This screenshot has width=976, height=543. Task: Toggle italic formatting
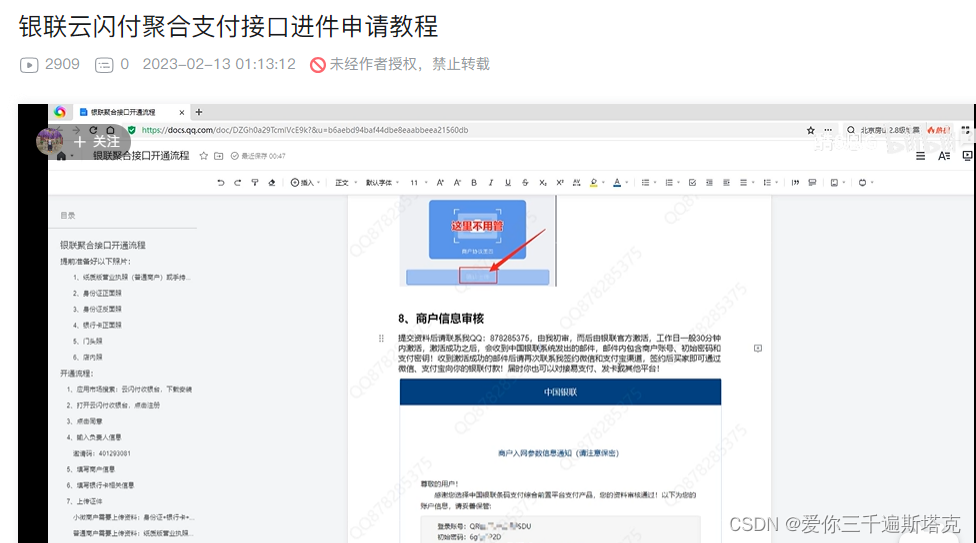click(x=491, y=182)
